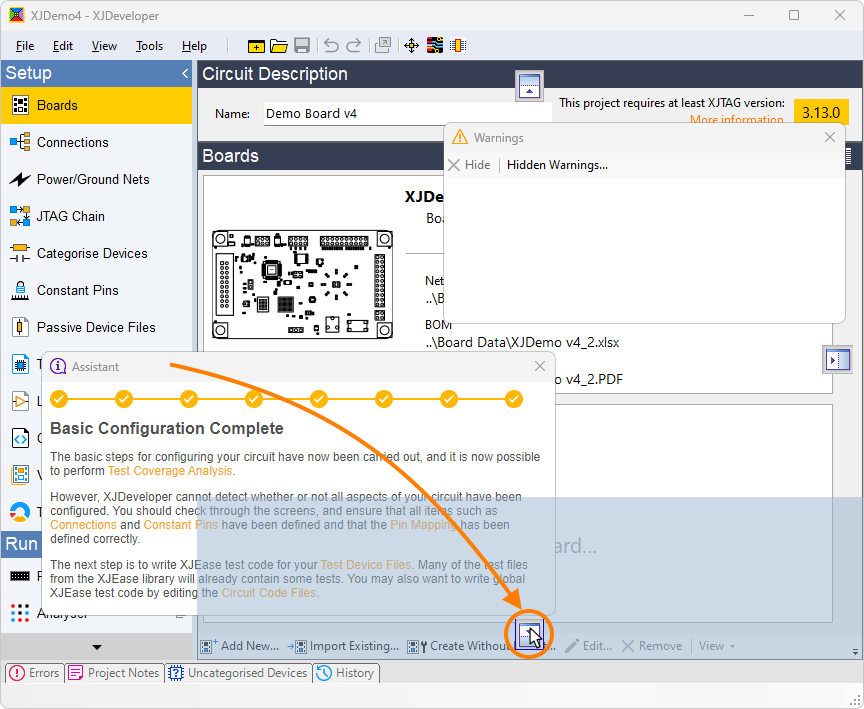Image resolution: width=864 pixels, height=709 pixels.
Task: Open the JTAG Chain setup screen
Action: coord(70,216)
